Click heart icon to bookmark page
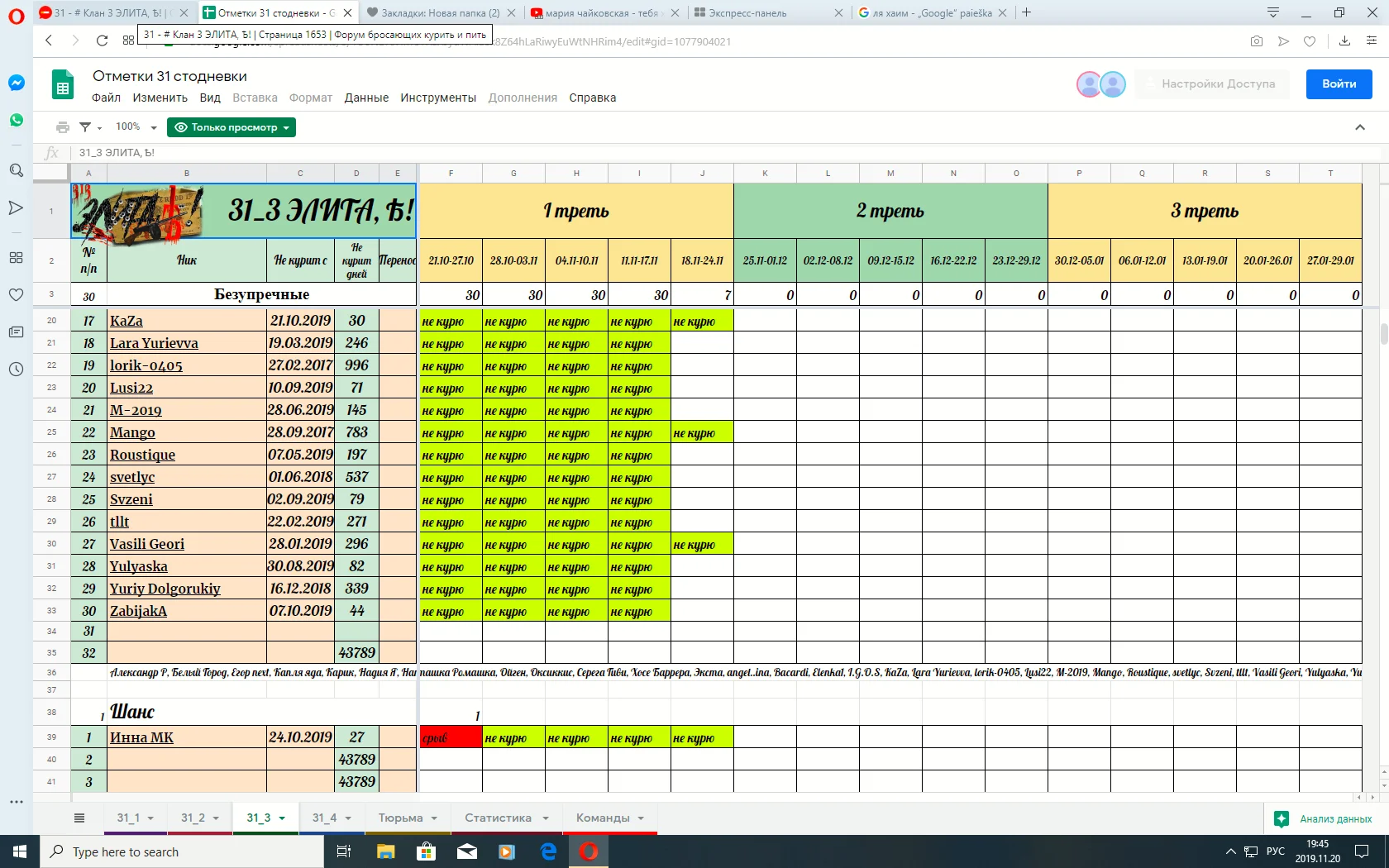 click(x=1310, y=41)
